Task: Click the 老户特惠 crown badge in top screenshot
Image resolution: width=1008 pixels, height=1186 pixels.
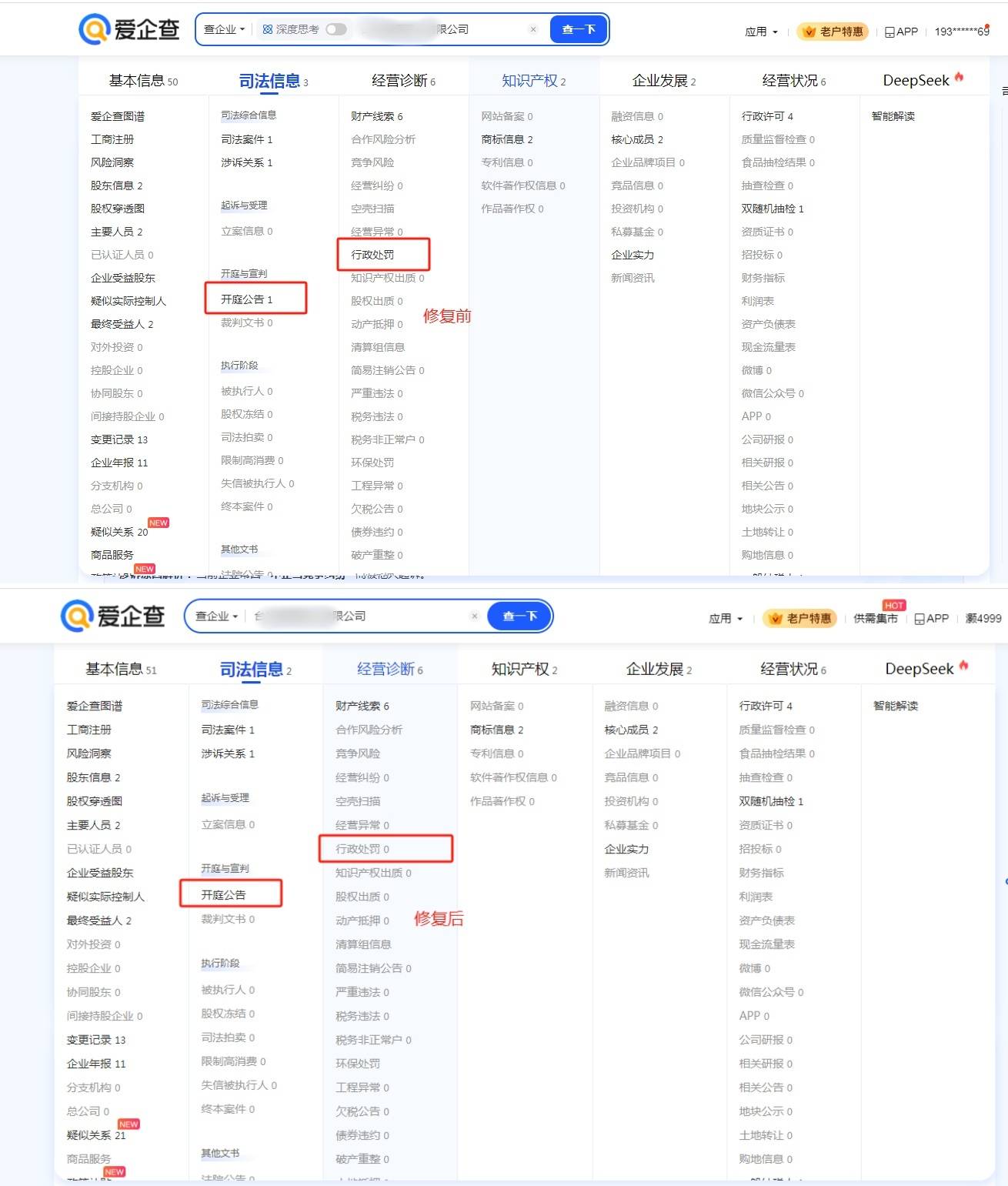Action: 833,32
